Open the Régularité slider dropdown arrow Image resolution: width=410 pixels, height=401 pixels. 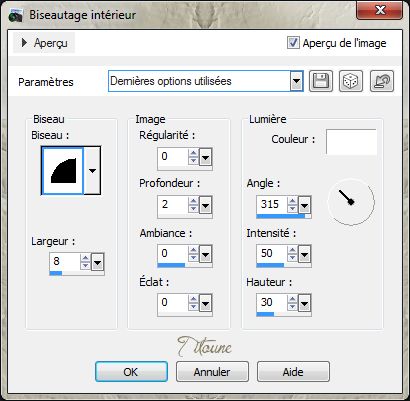click(x=205, y=158)
